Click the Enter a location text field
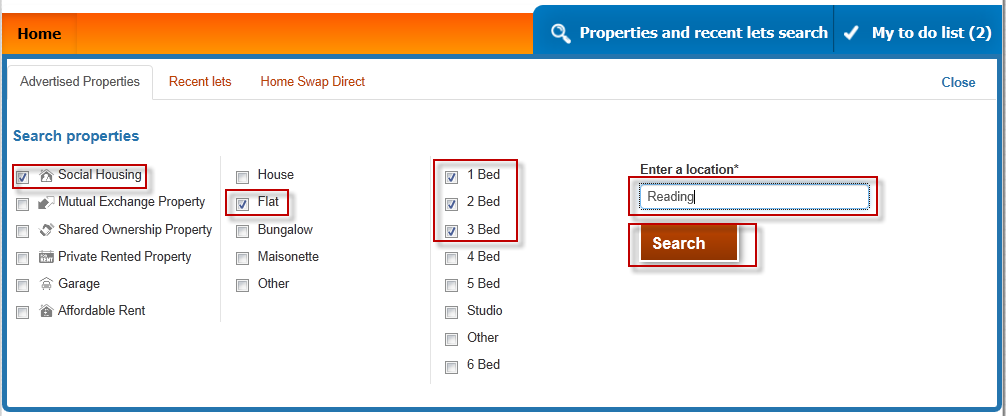 tap(753, 197)
